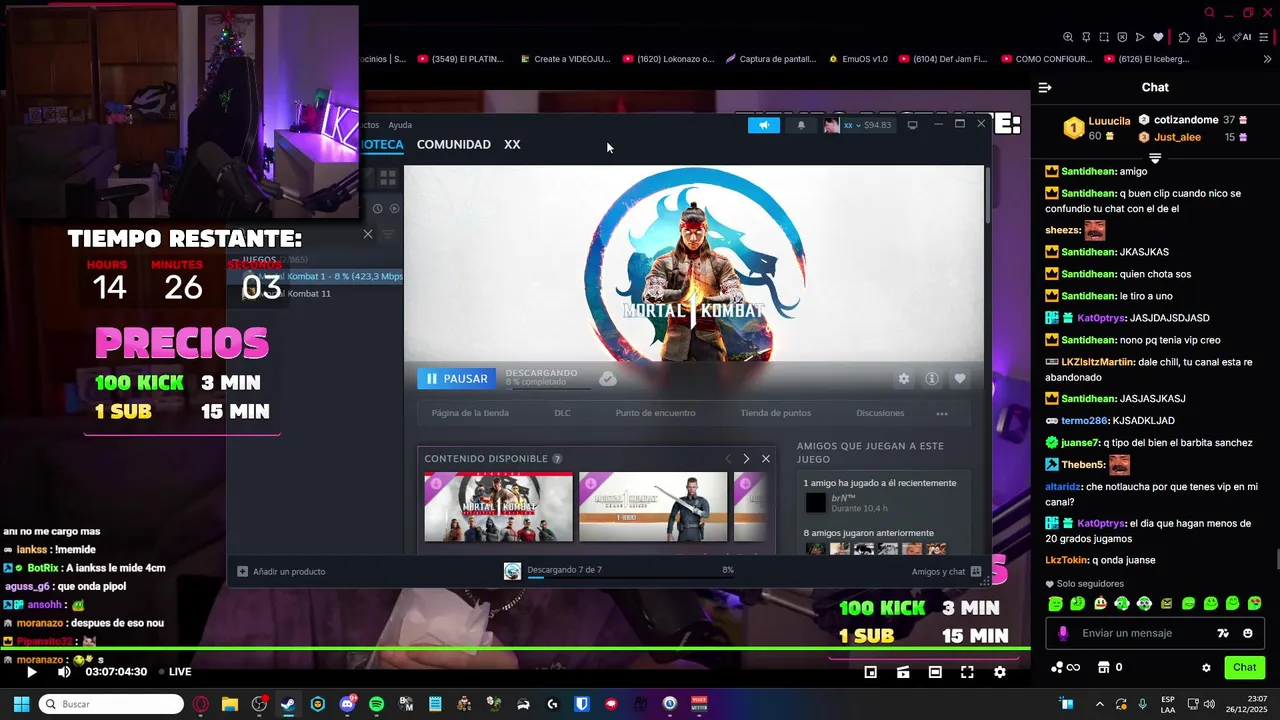
Task: Click Añadir un producto
Action: coord(281,571)
